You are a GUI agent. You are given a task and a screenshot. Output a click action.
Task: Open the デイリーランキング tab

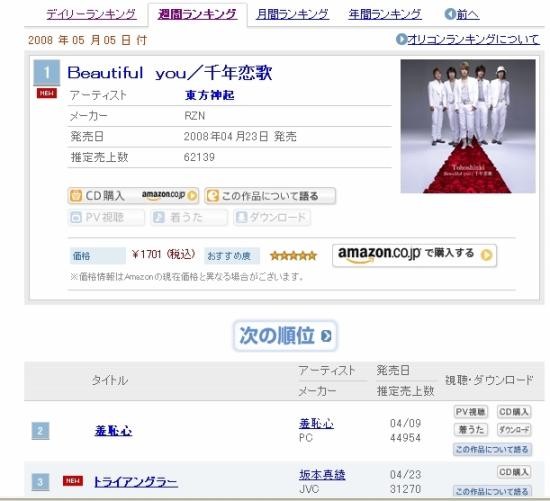coord(91,14)
